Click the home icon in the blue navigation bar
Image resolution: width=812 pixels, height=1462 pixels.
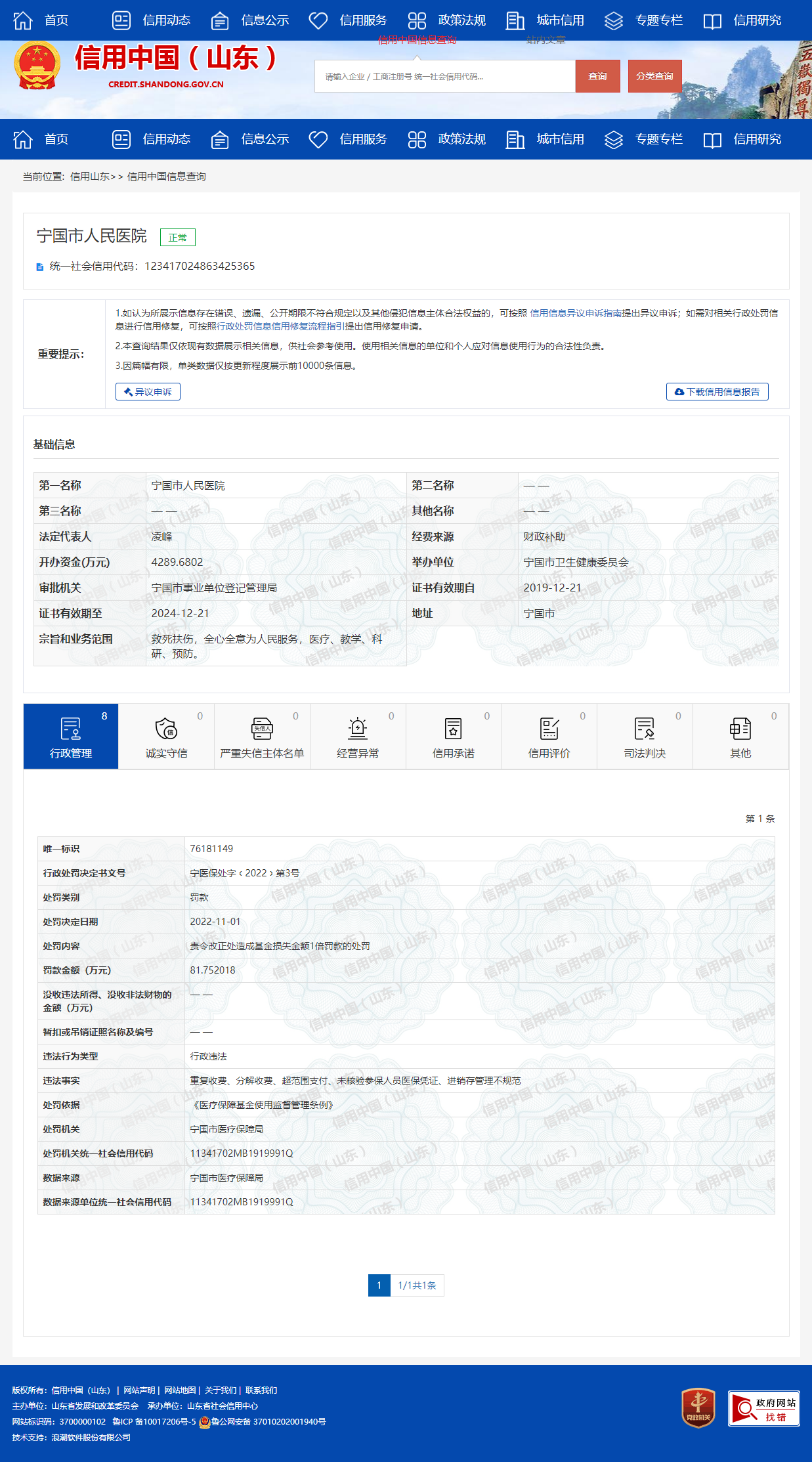click(x=23, y=139)
